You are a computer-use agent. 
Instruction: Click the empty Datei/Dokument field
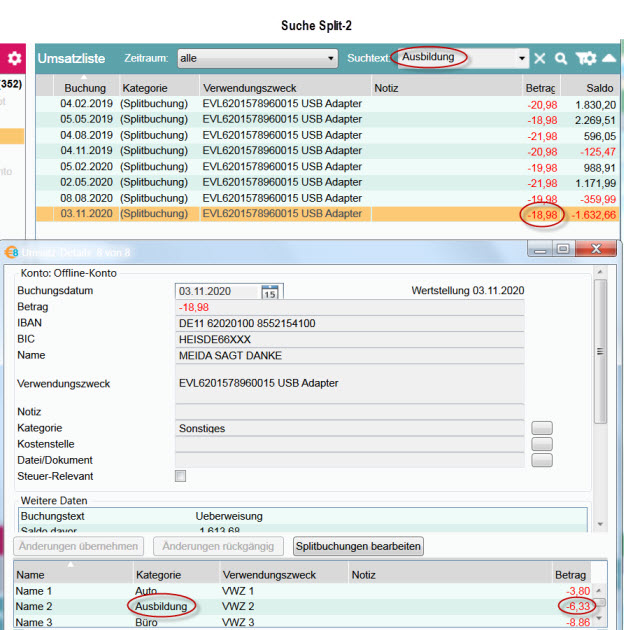point(350,460)
